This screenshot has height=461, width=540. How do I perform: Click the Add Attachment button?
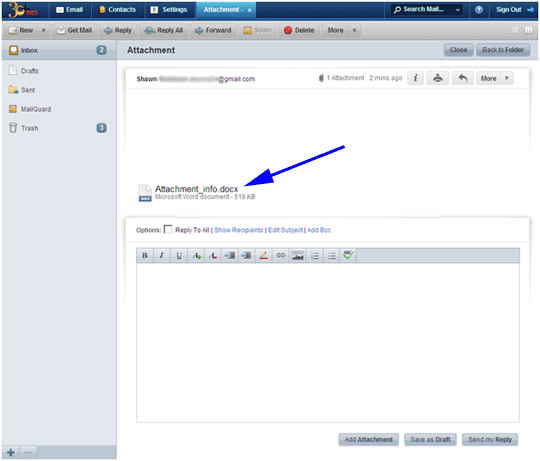(368, 440)
